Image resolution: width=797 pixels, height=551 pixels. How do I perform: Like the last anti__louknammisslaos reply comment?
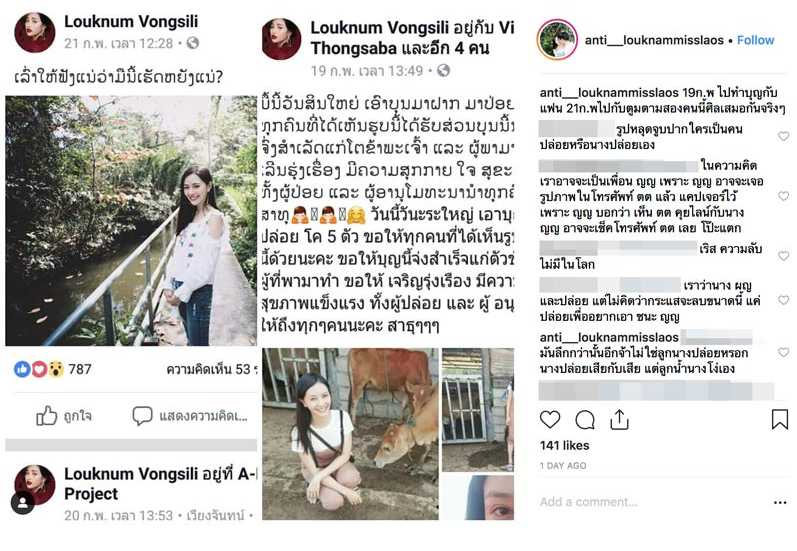pyautogui.click(x=783, y=352)
